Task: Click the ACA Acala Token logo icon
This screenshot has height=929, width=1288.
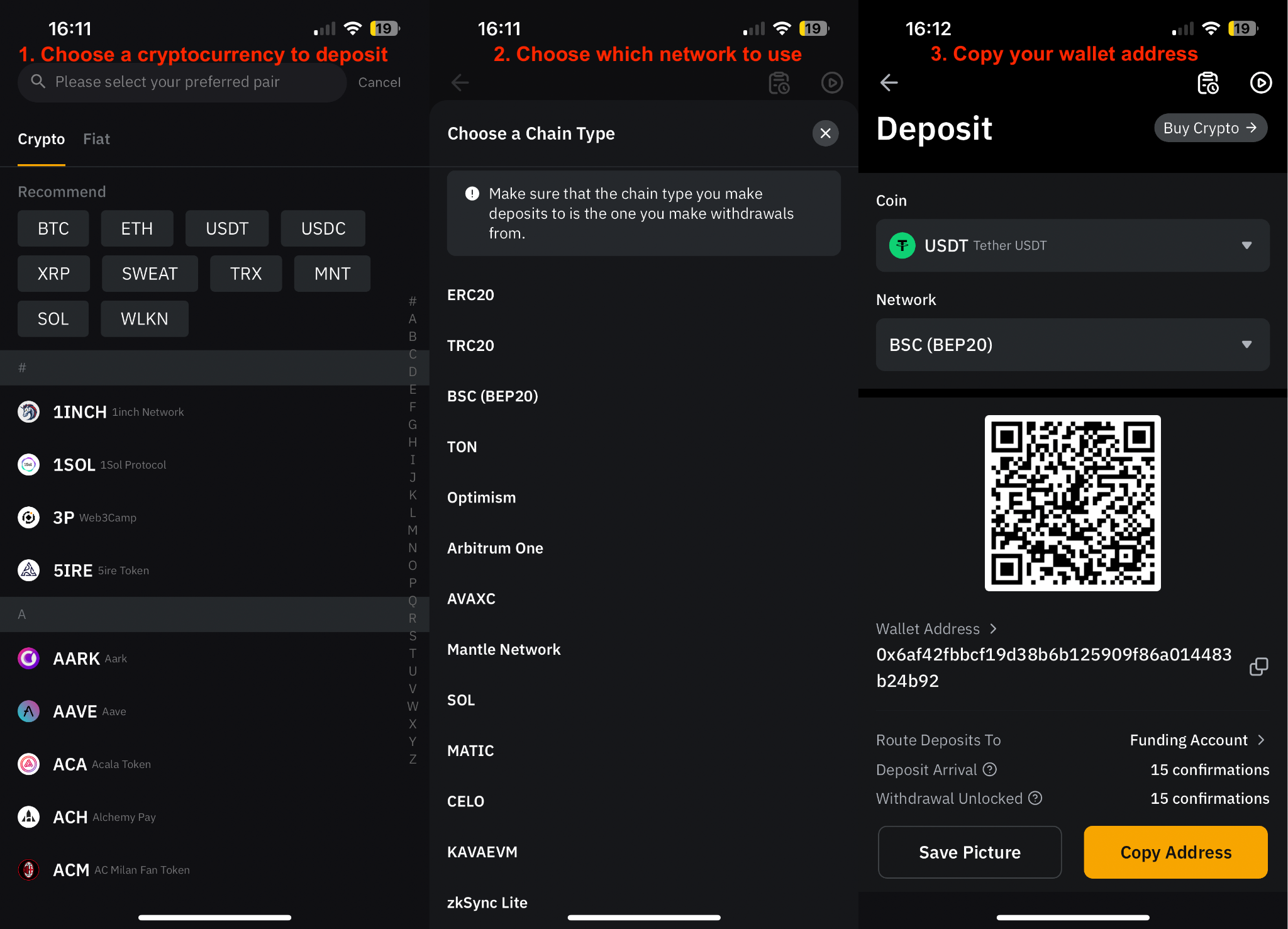Action: click(28, 764)
